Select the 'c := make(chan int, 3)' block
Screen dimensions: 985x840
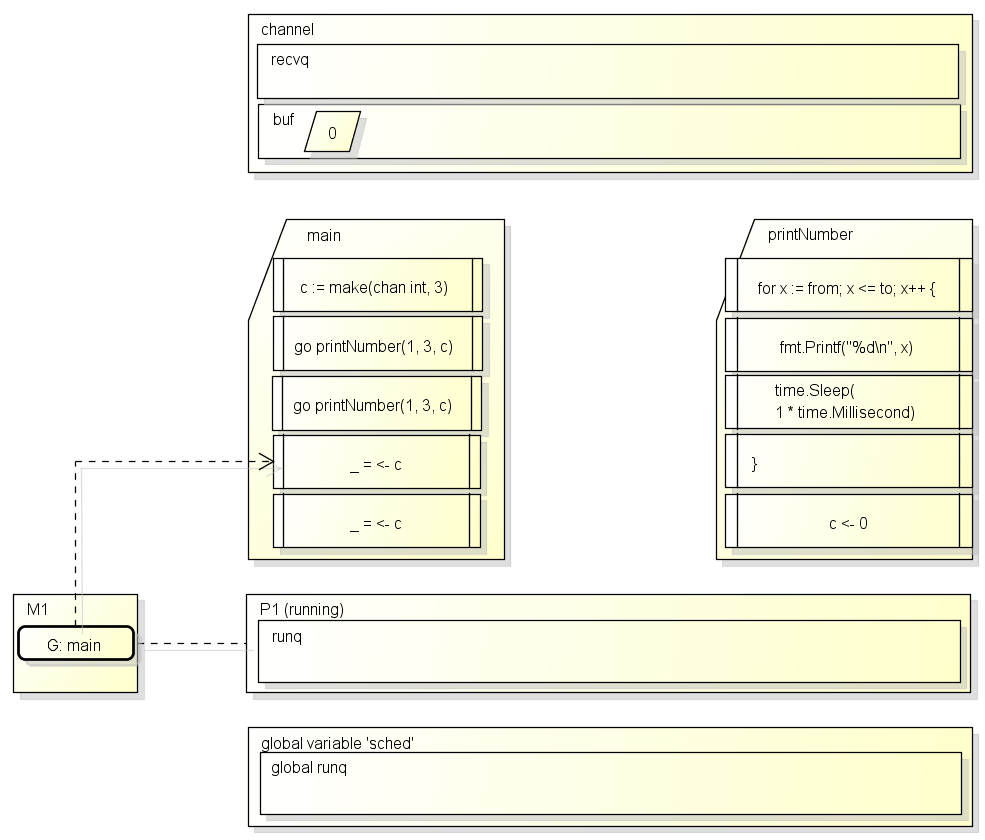click(x=378, y=285)
